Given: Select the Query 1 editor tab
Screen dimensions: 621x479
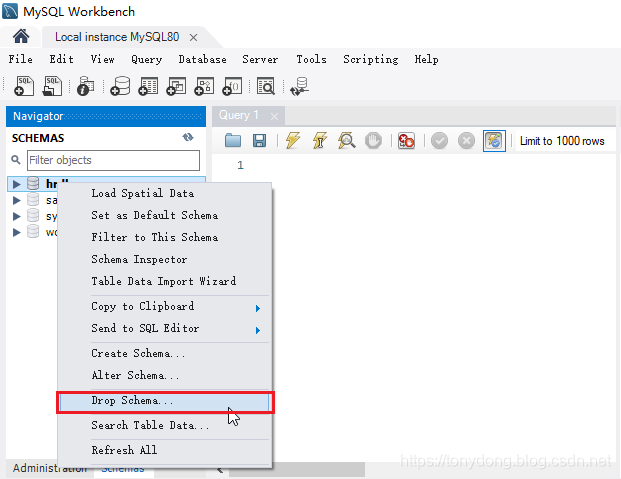Looking at the screenshot, I should coord(238,115).
